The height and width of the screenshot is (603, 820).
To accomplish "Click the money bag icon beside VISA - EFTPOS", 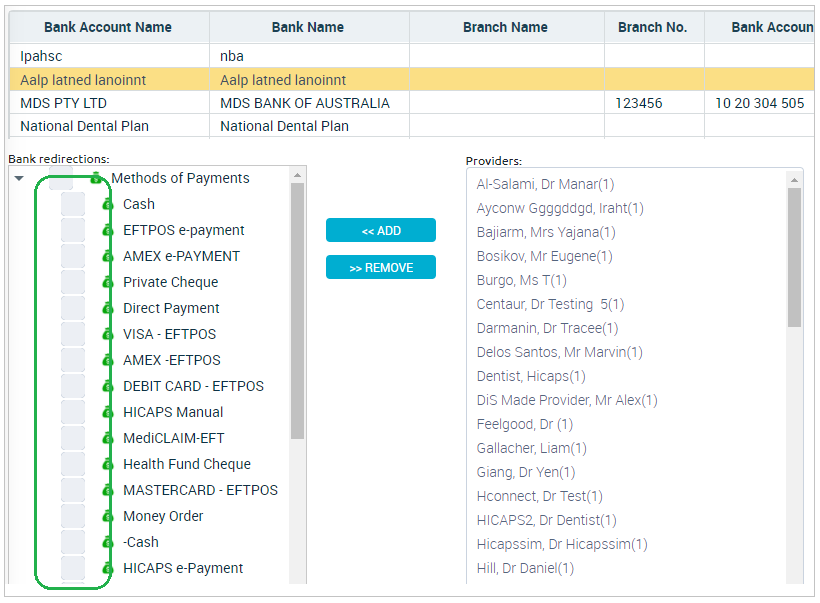I will [x=108, y=334].
